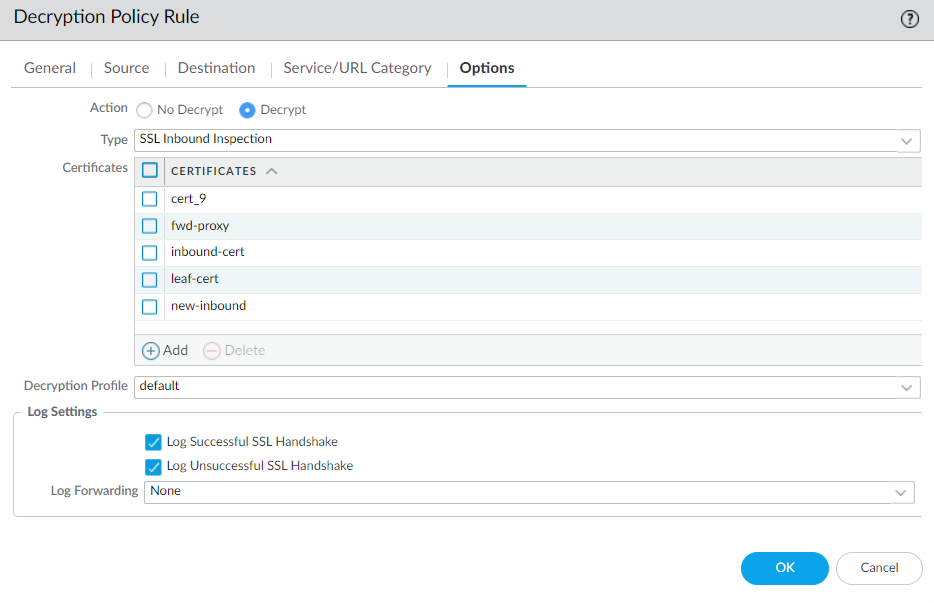
Task: Open the Decryption Profile dropdown
Action: [x=906, y=387]
